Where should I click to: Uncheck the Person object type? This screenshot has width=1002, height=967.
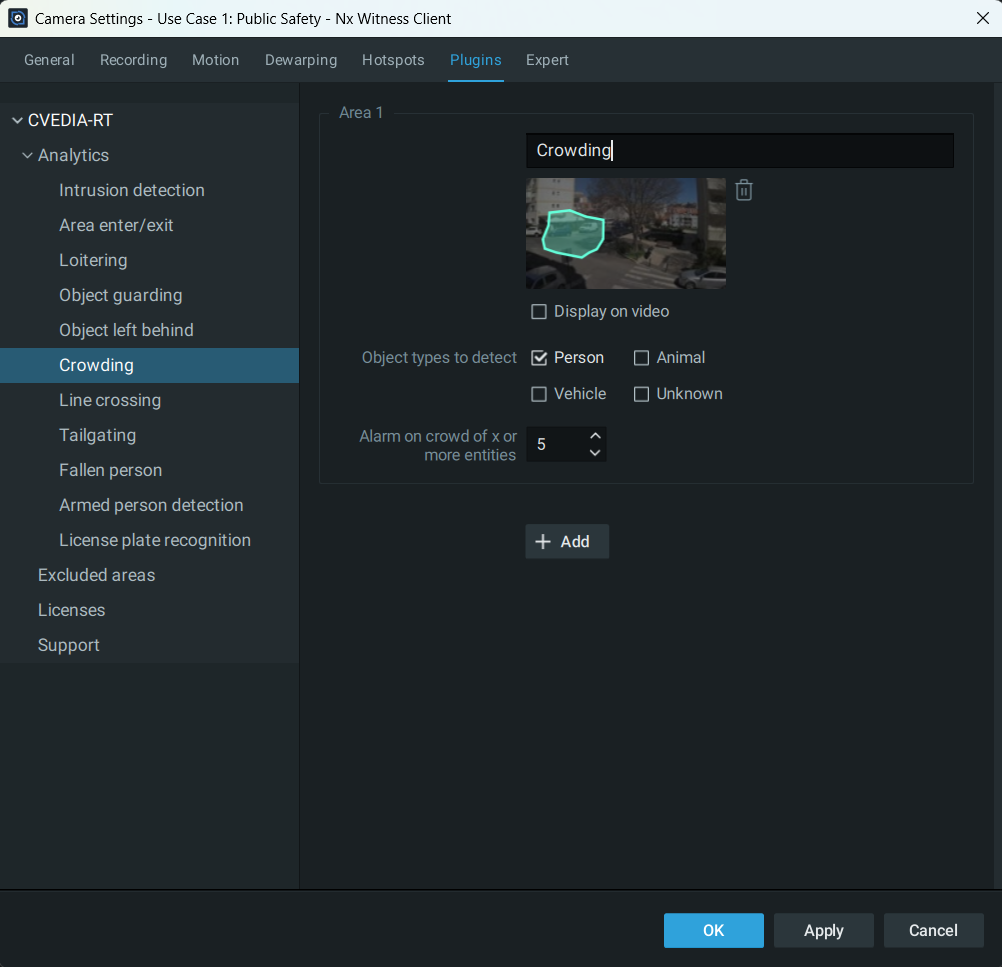(x=539, y=358)
